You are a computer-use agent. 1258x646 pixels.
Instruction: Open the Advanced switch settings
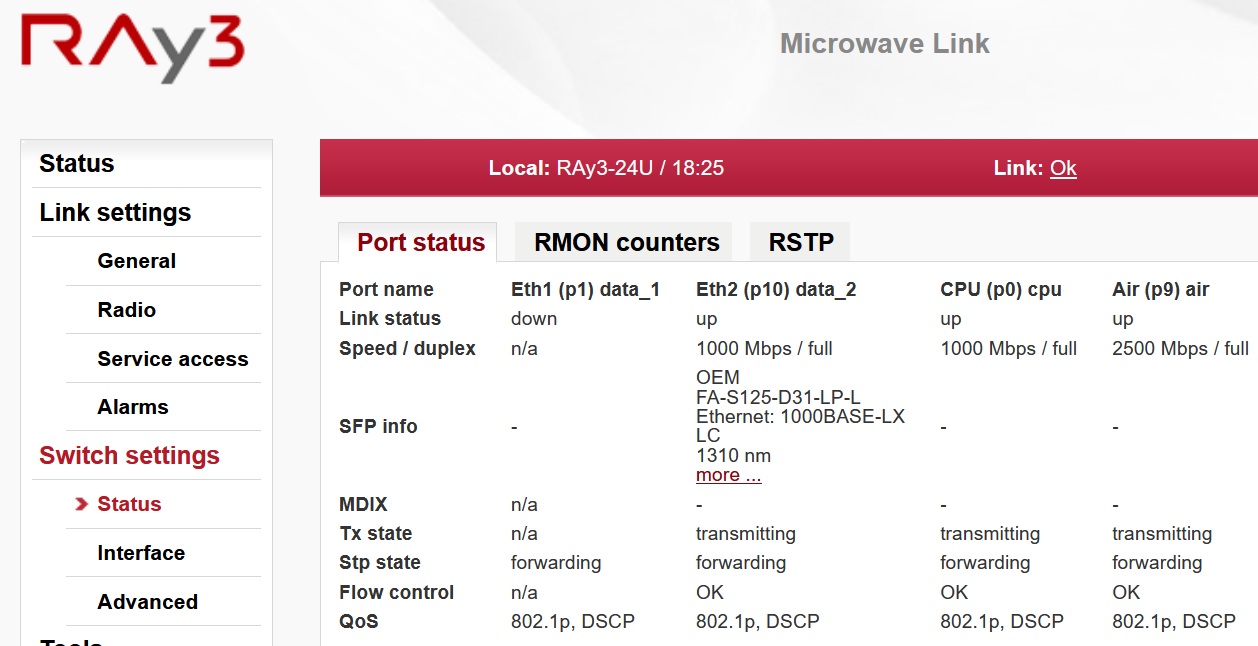(x=148, y=602)
